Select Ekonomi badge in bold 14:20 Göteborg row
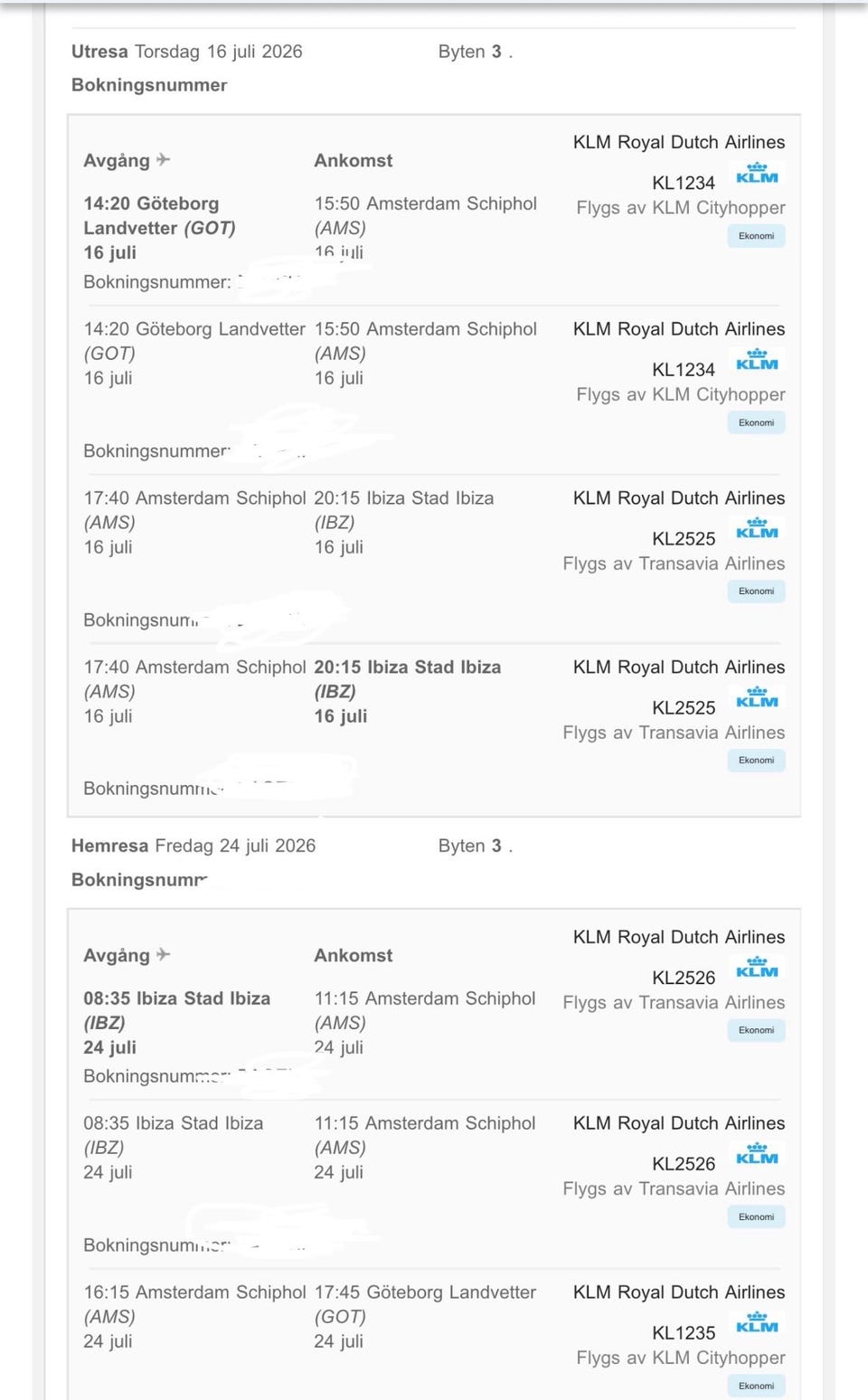 [x=756, y=236]
